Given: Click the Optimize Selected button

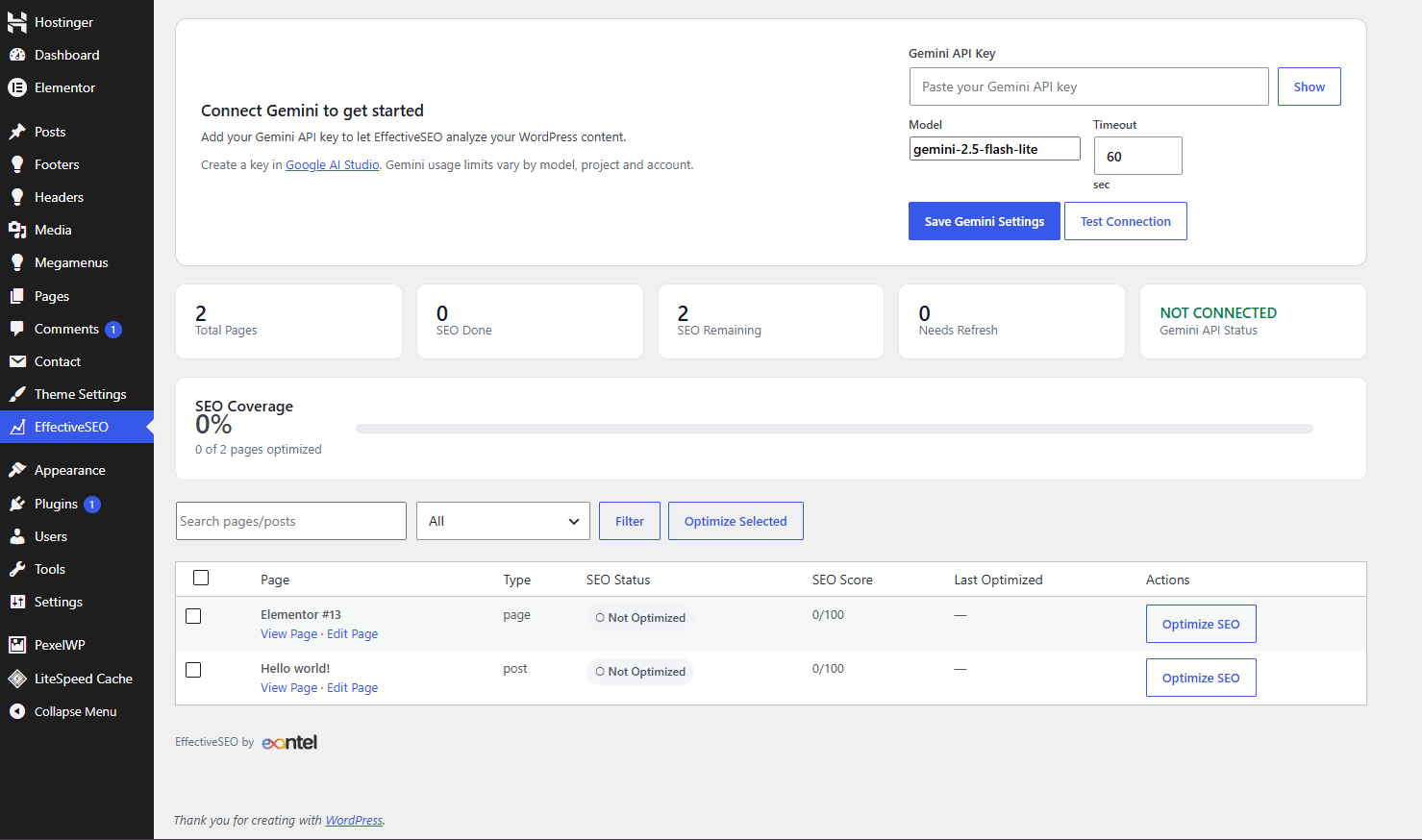Looking at the screenshot, I should (736, 521).
